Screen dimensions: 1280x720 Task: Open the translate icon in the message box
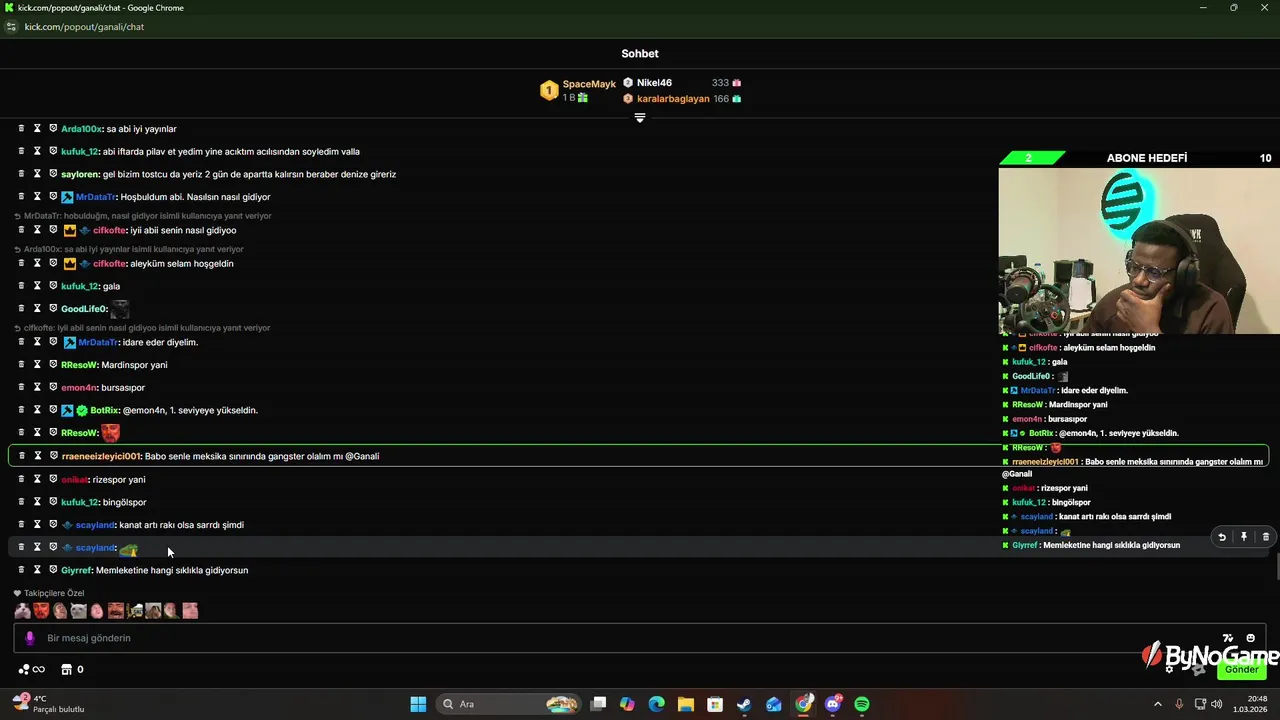tap(1228, 638)
